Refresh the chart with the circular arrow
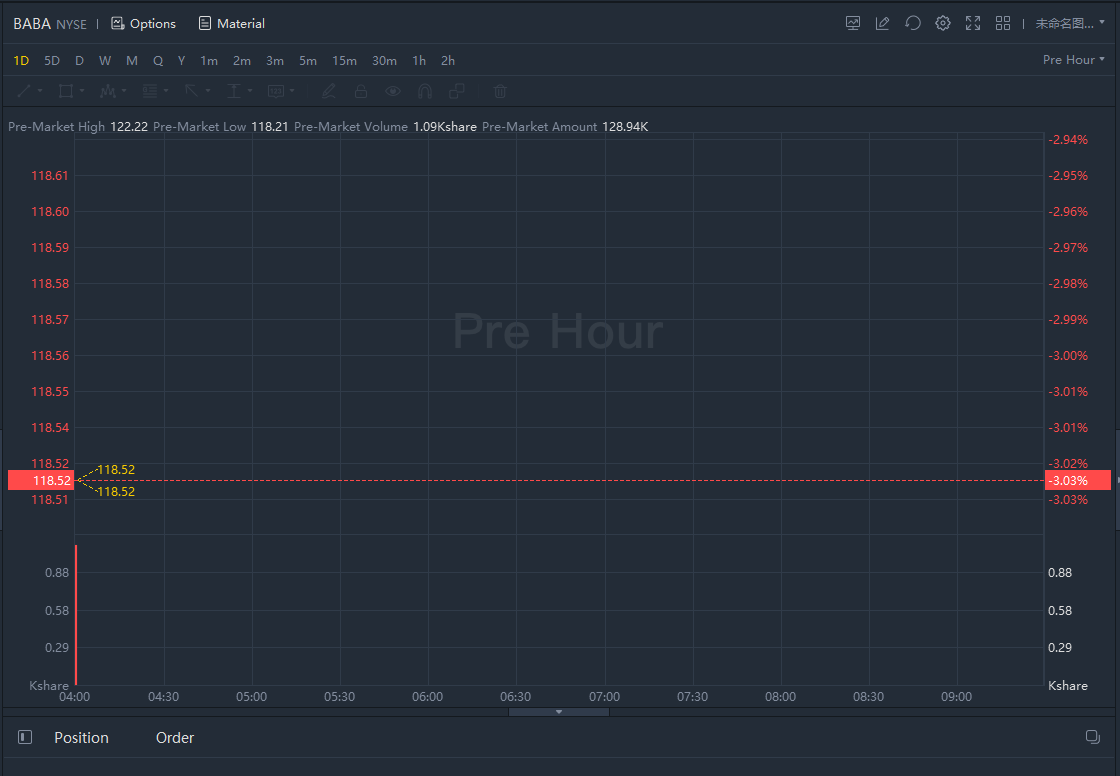The width and height of the screenshot is (1120, 776). 913,23
